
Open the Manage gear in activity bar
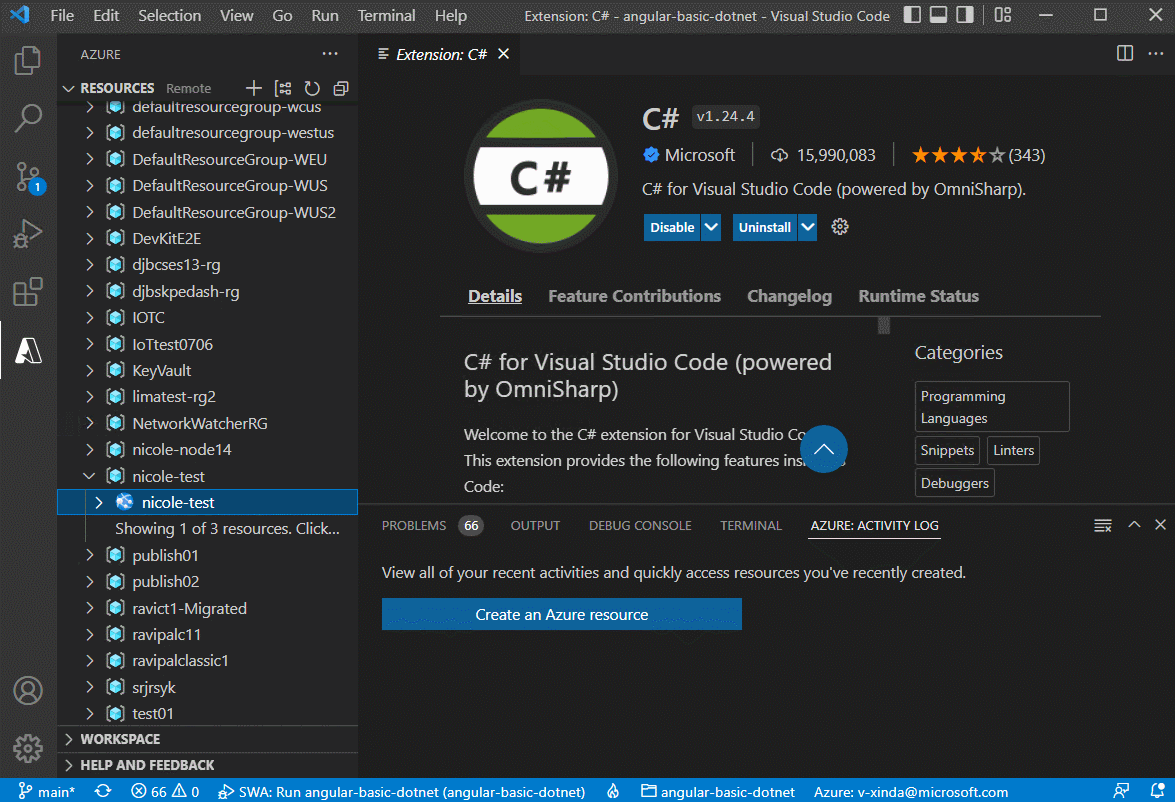(28, 748)
